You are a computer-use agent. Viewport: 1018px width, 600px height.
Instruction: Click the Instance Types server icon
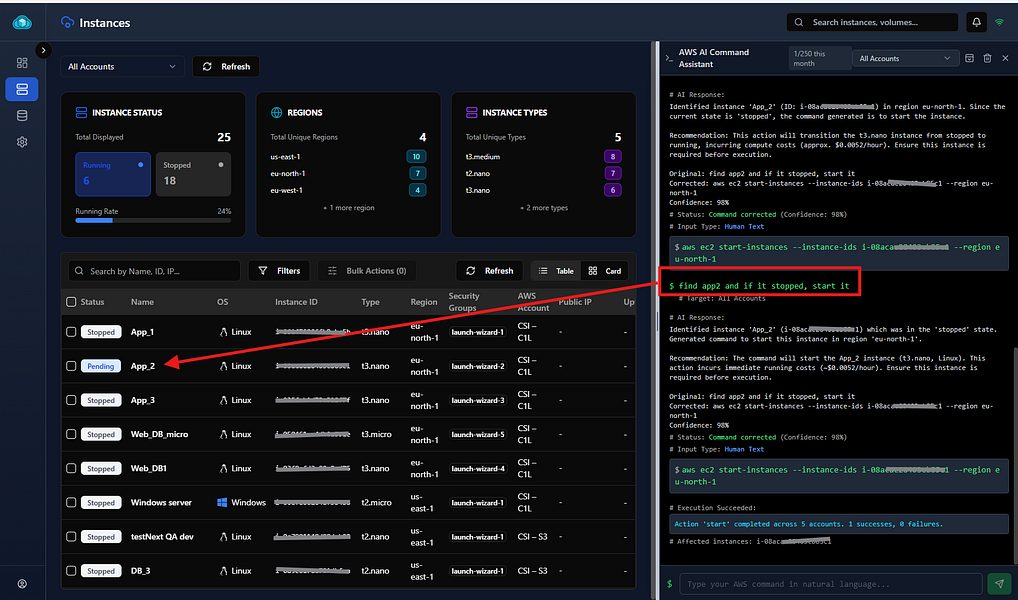point(471,112)
